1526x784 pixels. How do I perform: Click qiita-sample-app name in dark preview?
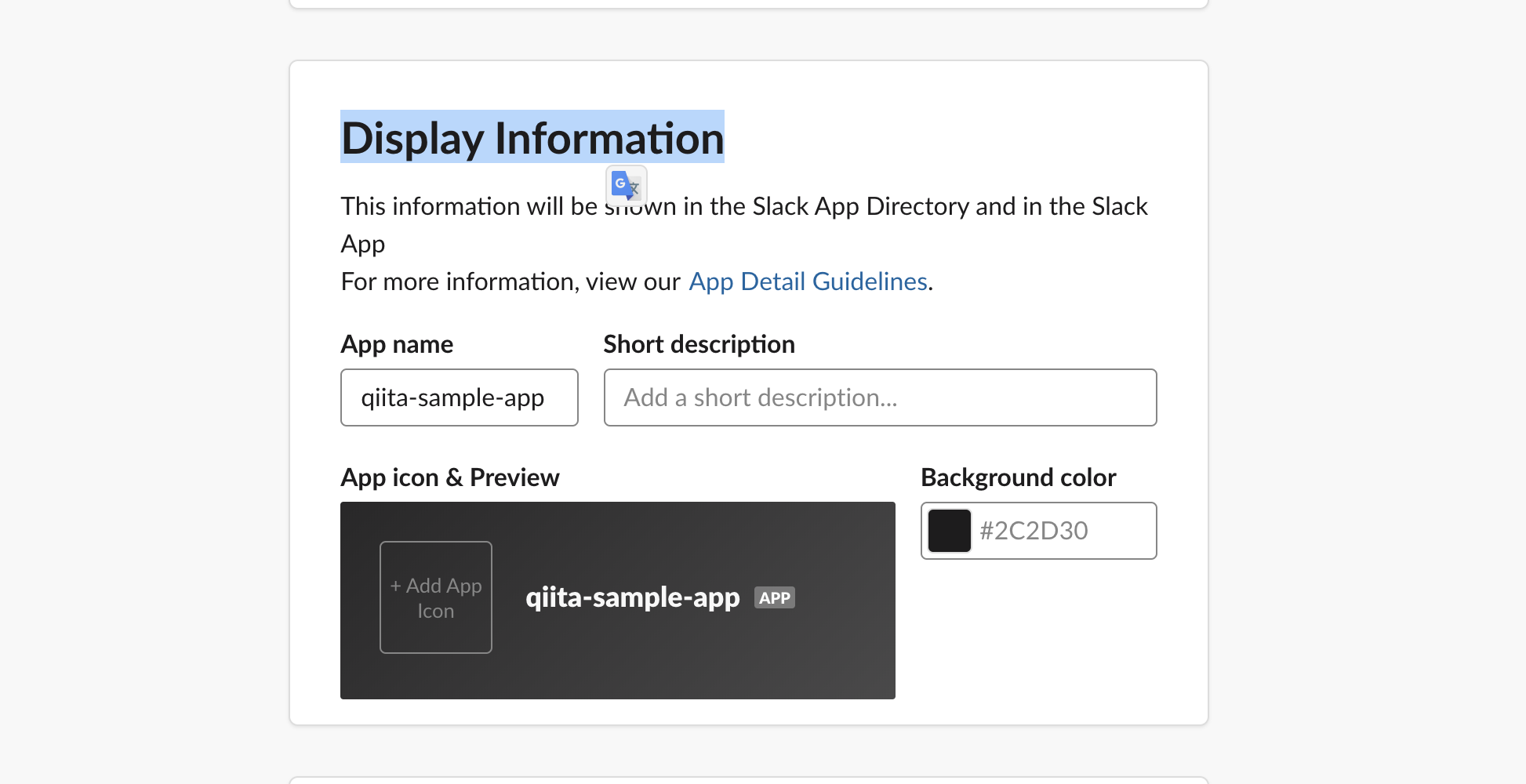pyautogui.click(x=632, y=598)
